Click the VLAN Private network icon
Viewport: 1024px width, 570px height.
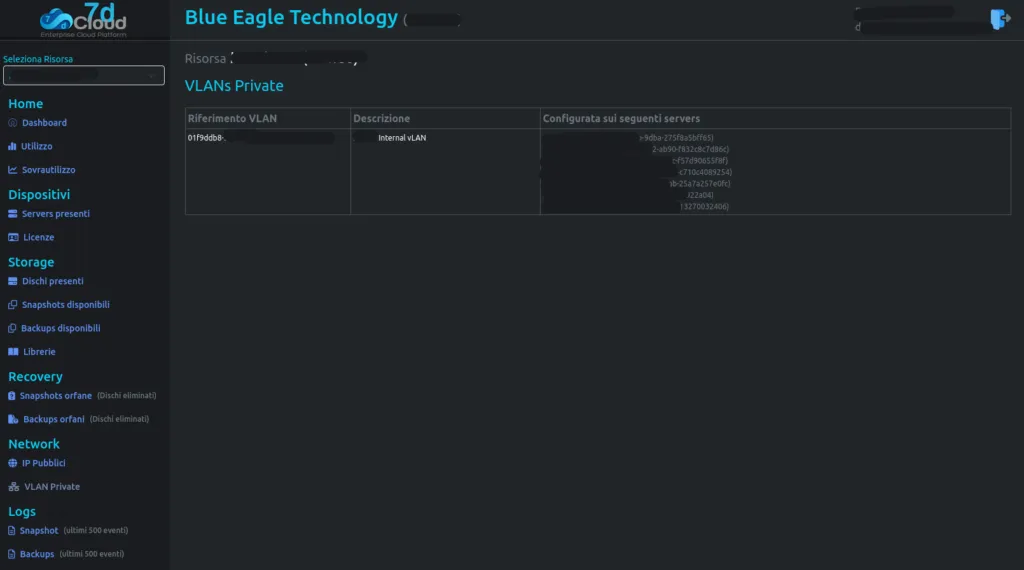[x=14, y=487]
